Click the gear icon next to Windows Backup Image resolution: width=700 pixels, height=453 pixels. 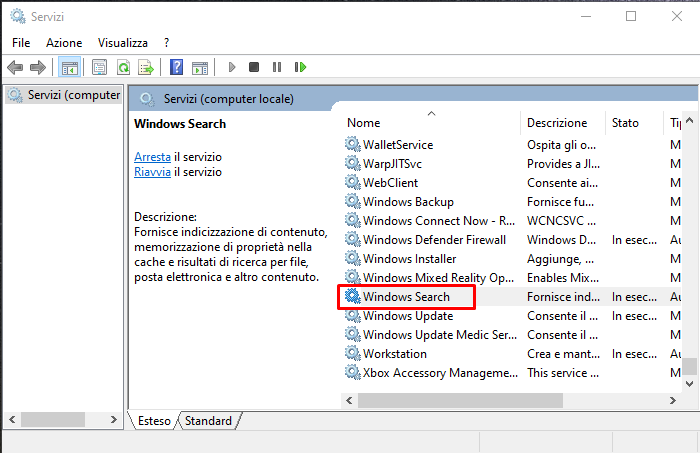click(353, 202)
